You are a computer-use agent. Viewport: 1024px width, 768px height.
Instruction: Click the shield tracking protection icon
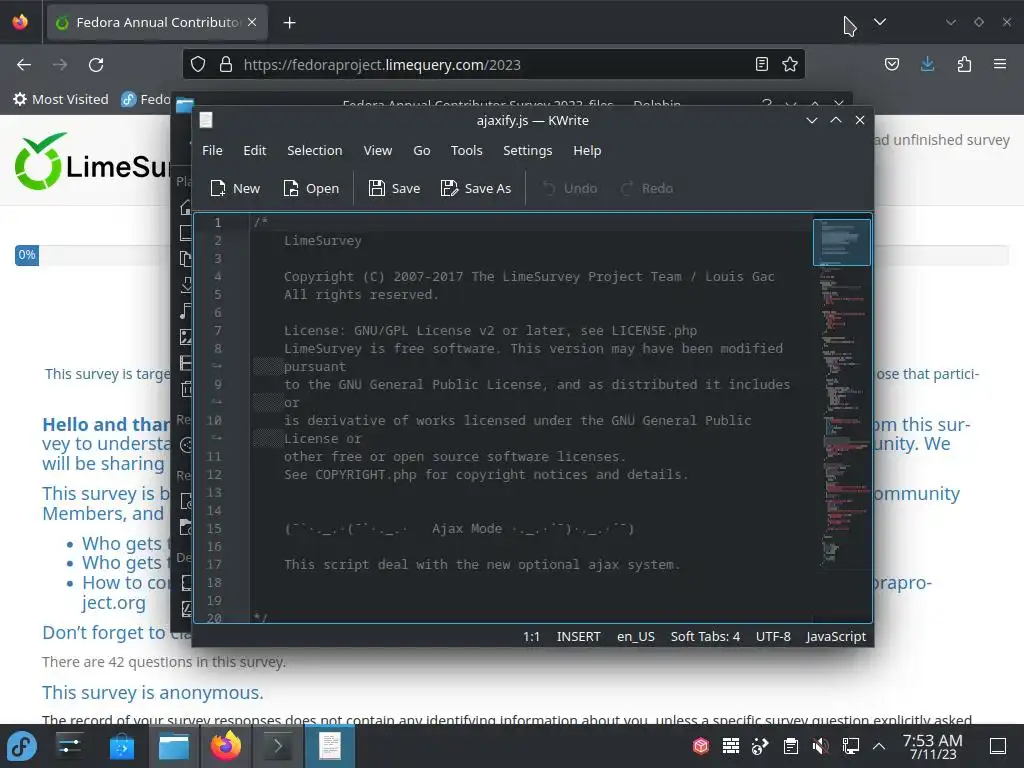point(198,64)
